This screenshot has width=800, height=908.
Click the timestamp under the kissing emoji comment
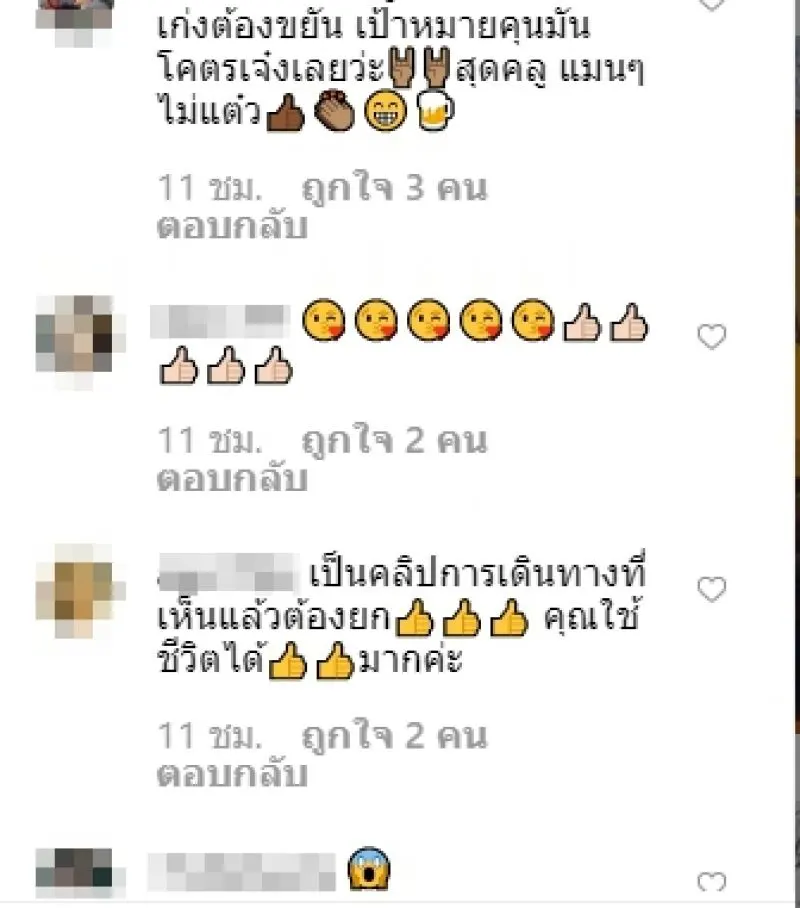tap(210, 441)
